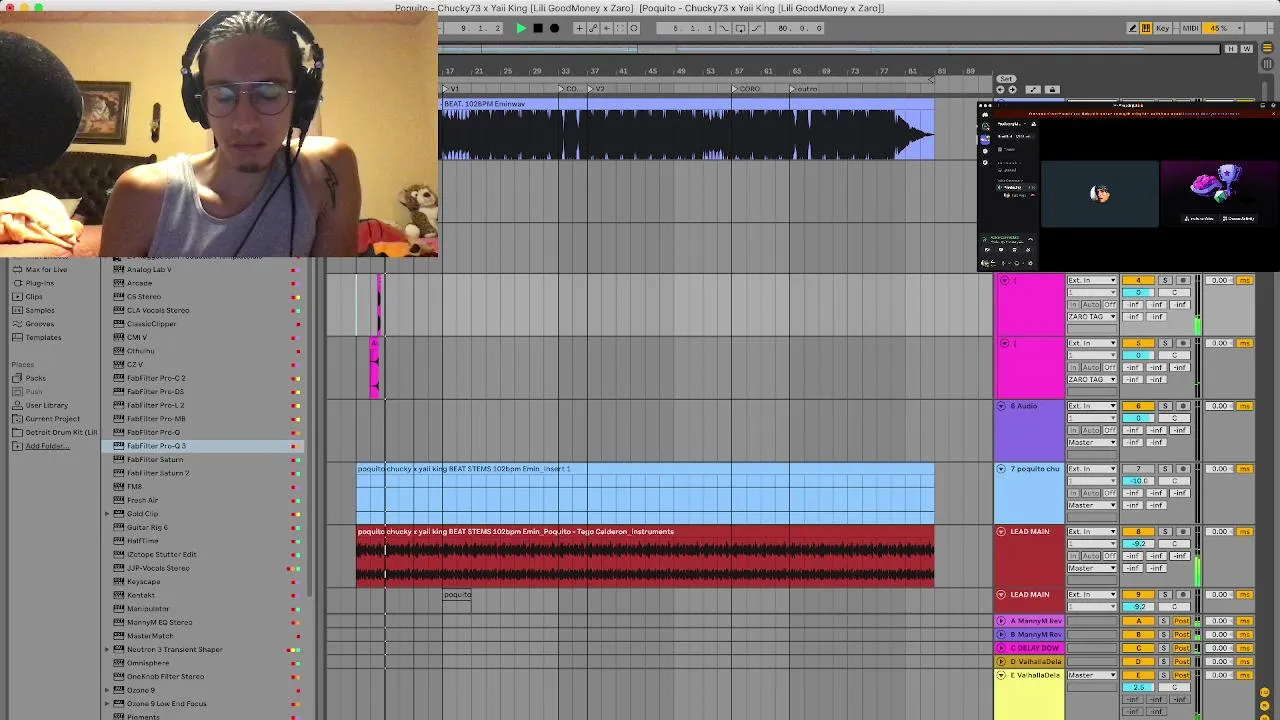Screen dimensions: 1280x720
Task: Solo track 5 with its S button
Action: coord(1165,343)
